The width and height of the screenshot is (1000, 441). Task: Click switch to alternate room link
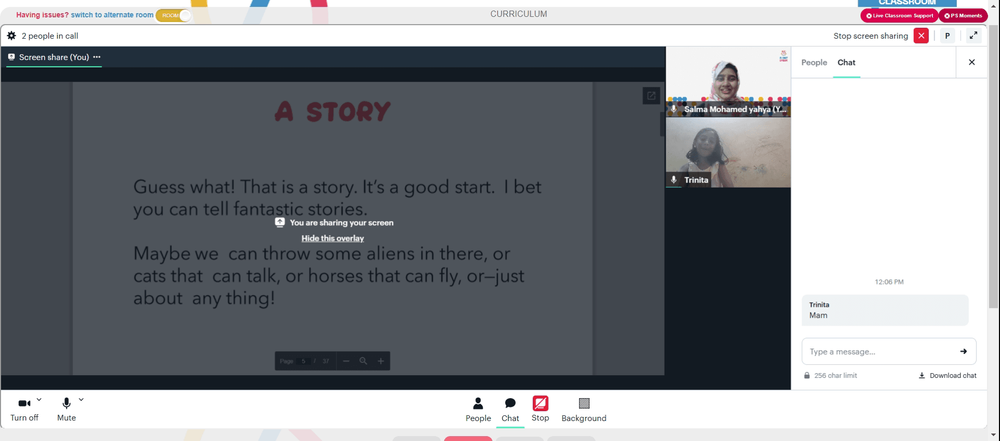(x=112, y=15)
